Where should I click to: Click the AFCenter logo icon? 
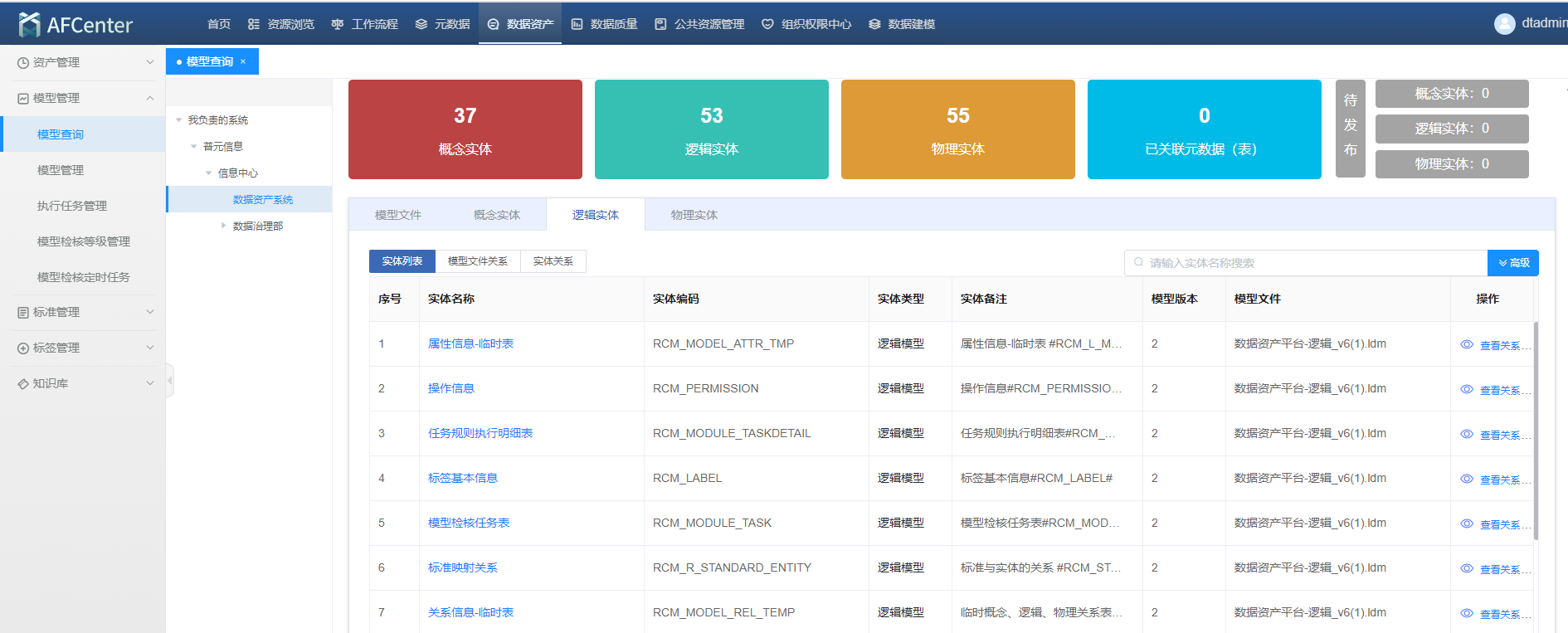coord(29,24)
